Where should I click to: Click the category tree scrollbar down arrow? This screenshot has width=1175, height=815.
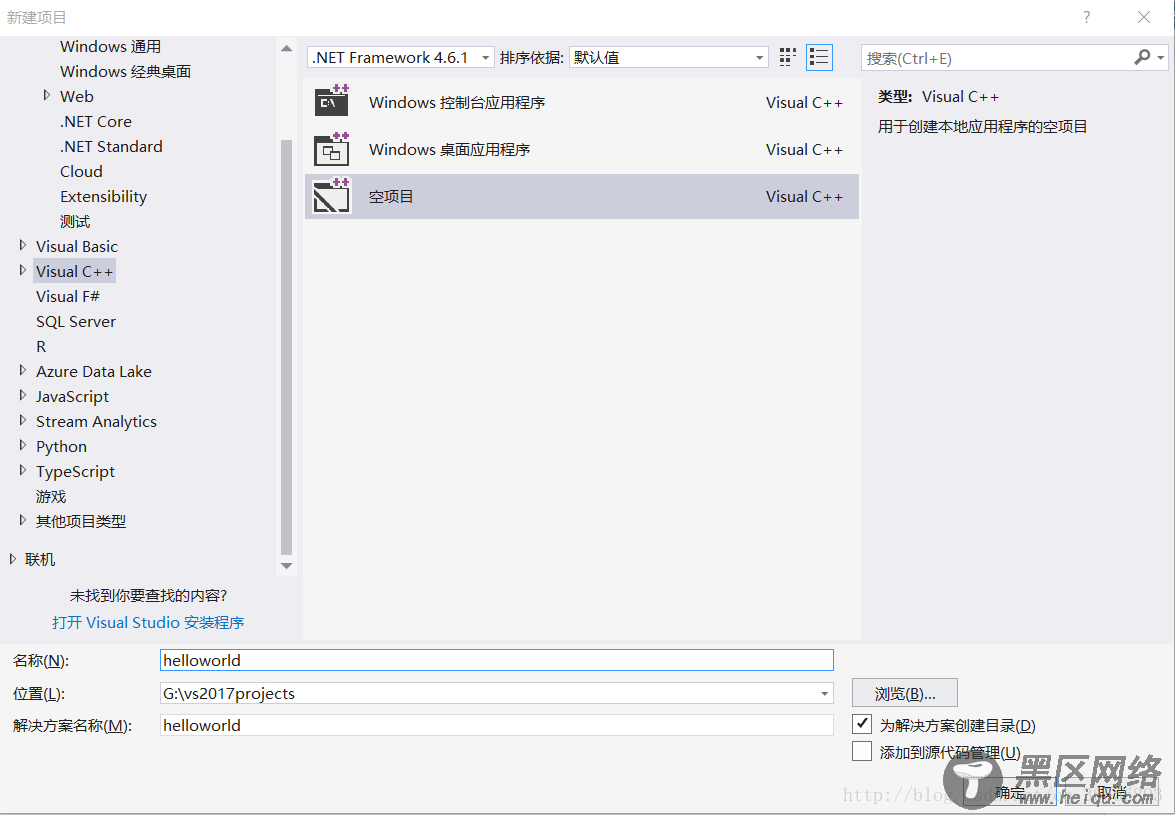point(286,566)
